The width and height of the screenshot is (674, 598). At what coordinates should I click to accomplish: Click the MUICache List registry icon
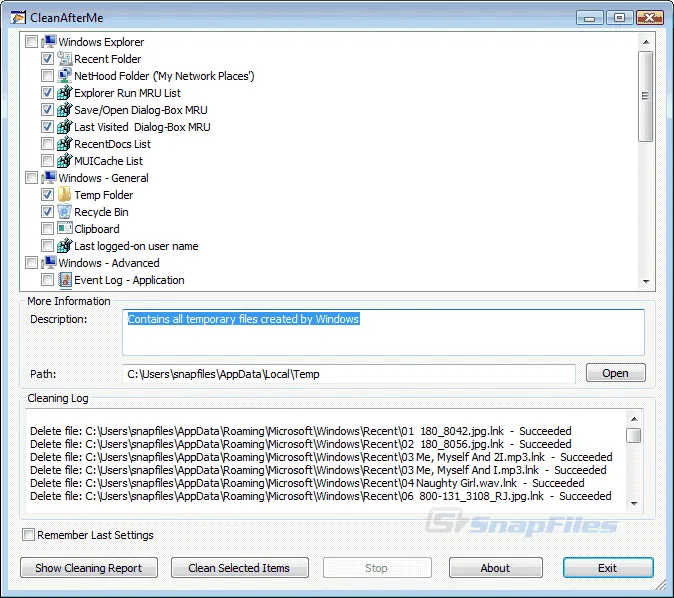pyautogui.click(x=64, y=161)
